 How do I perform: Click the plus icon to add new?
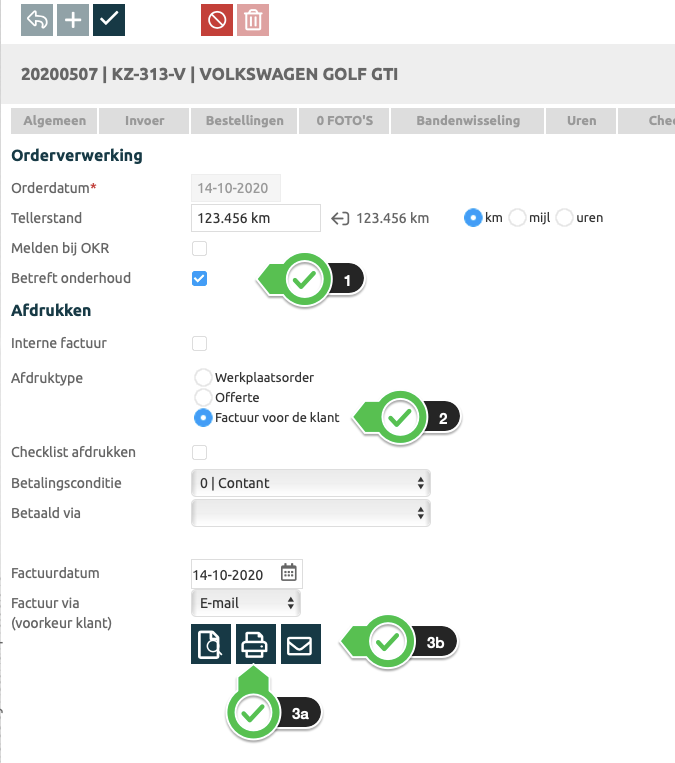72,20
